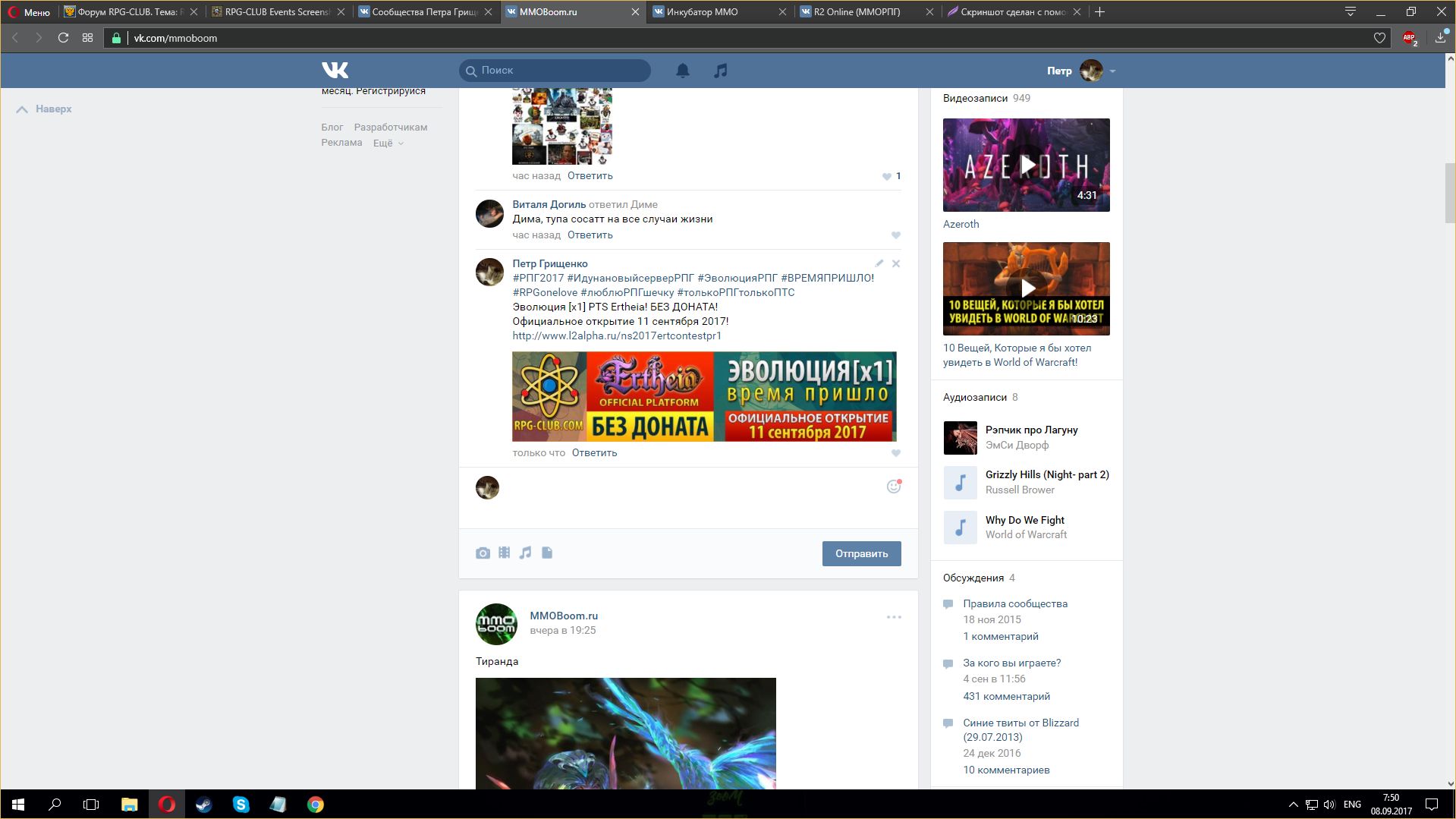
Task: Open notifications bell in VK header
Action: click(x=683, y=71)
